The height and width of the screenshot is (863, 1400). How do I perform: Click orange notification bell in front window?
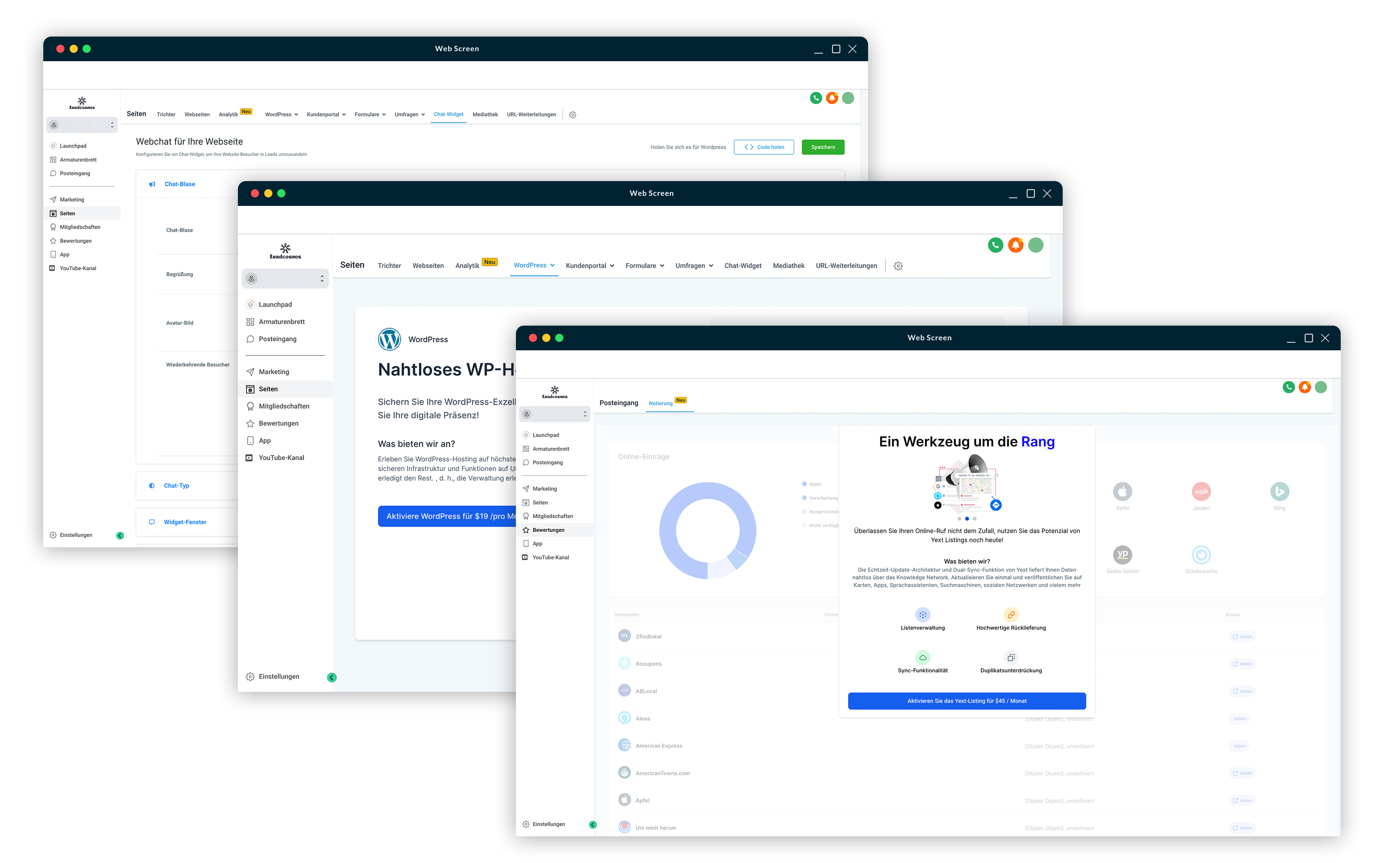pyautogui.click(x=1305, y=388)
